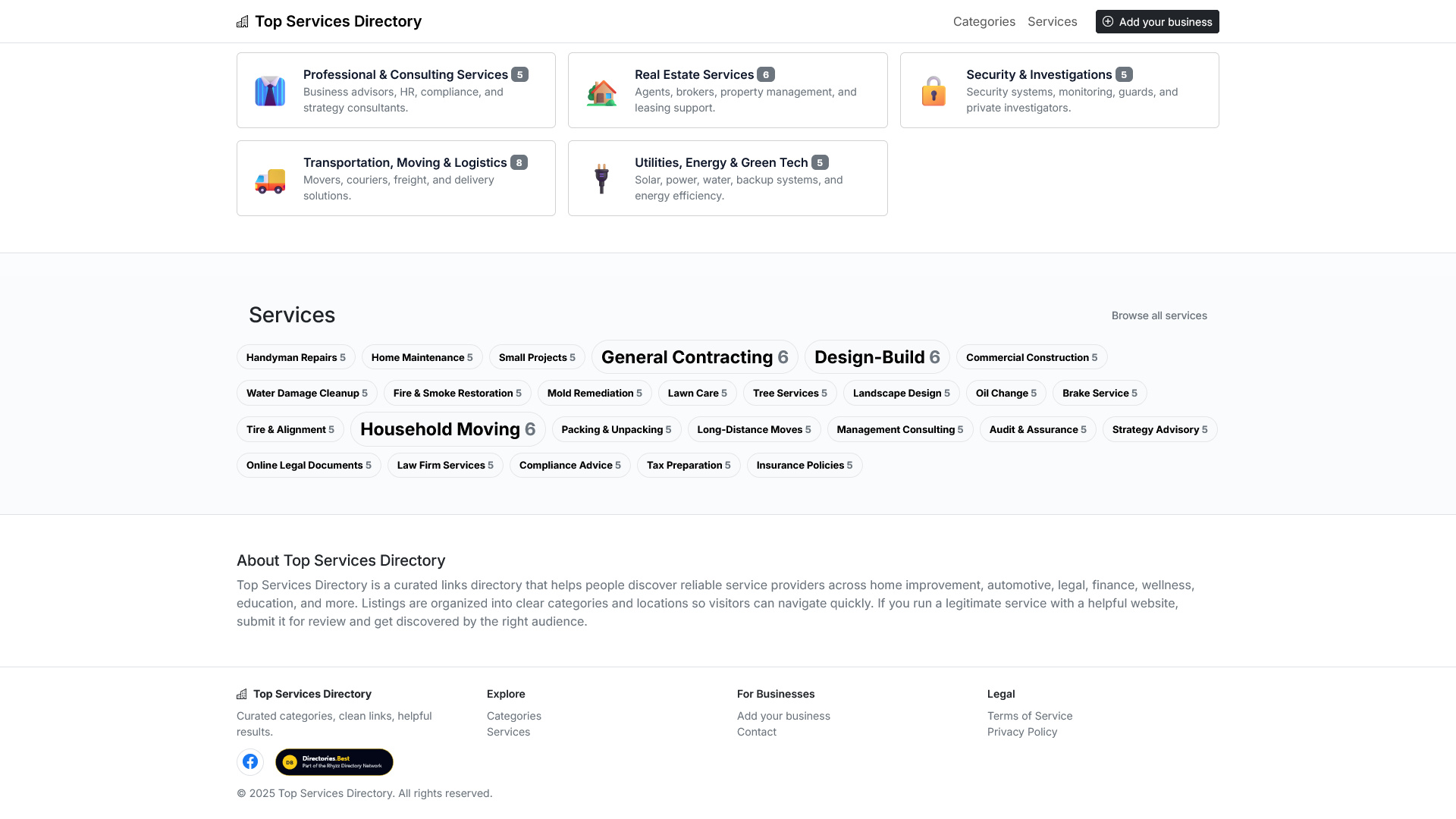This screenshot has width=1456, height=819.
Task: Select the Transportation truck icon
Action: point(270,178)
